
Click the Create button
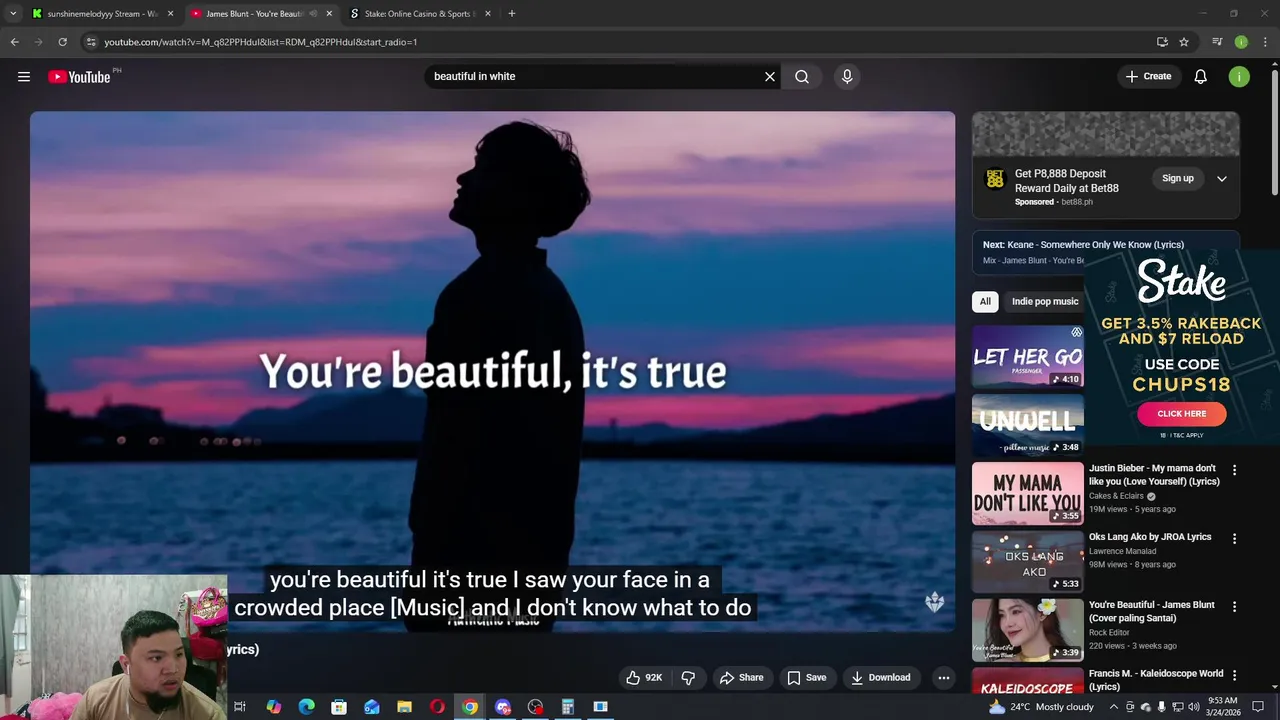1148,76
